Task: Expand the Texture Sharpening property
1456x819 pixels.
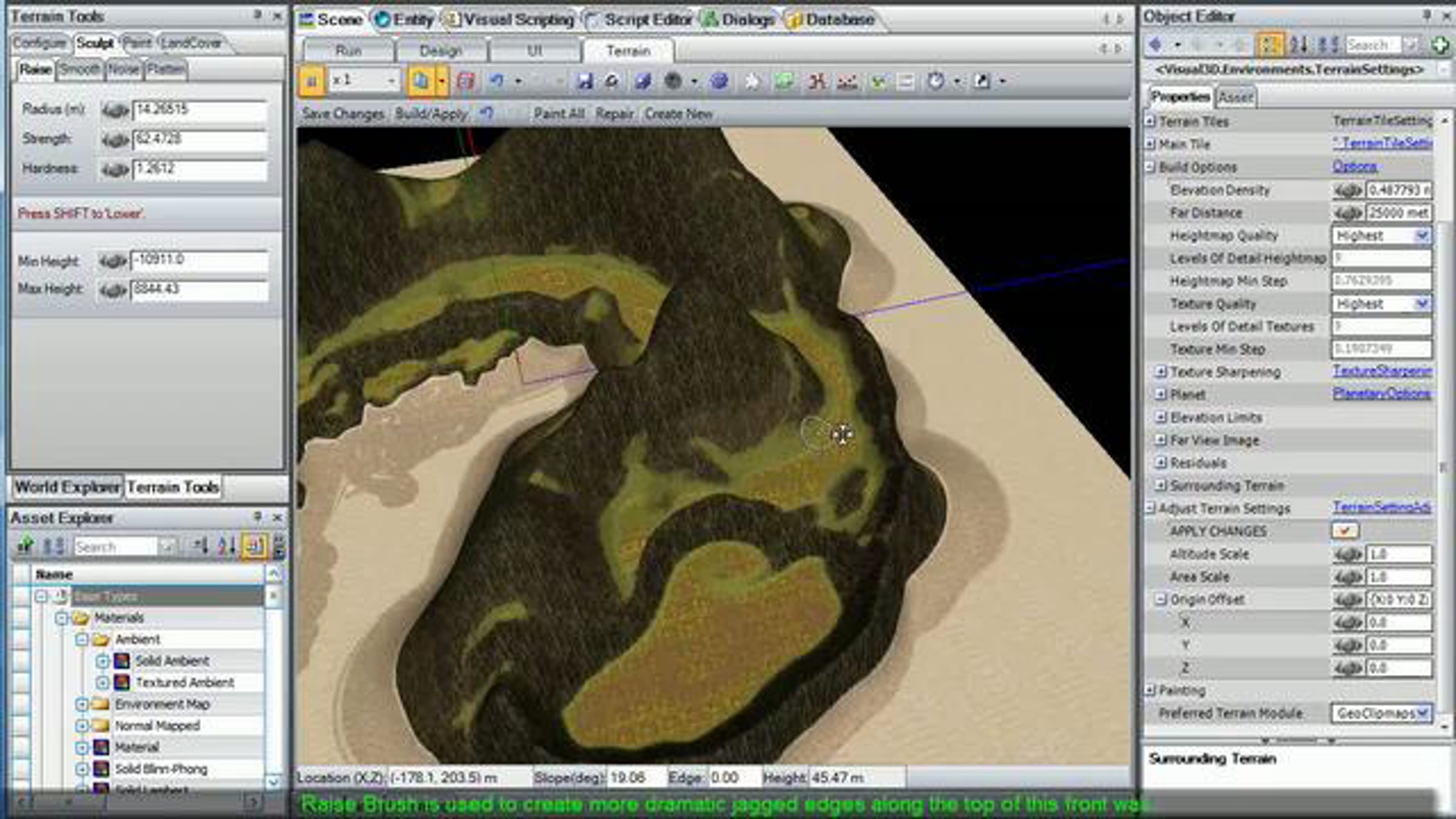Action: (x=1161, y=371)
